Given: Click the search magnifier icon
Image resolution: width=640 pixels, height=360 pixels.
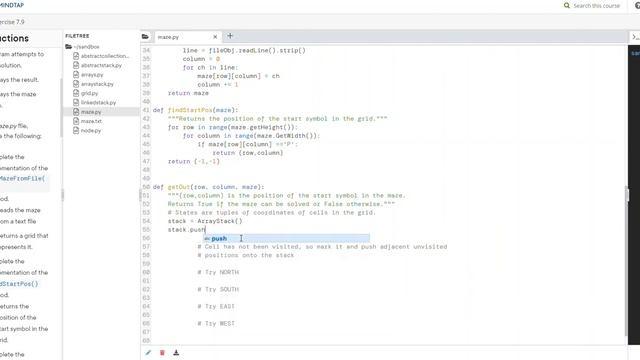Looking at the screenshot, I should click(x=567, y=6).
